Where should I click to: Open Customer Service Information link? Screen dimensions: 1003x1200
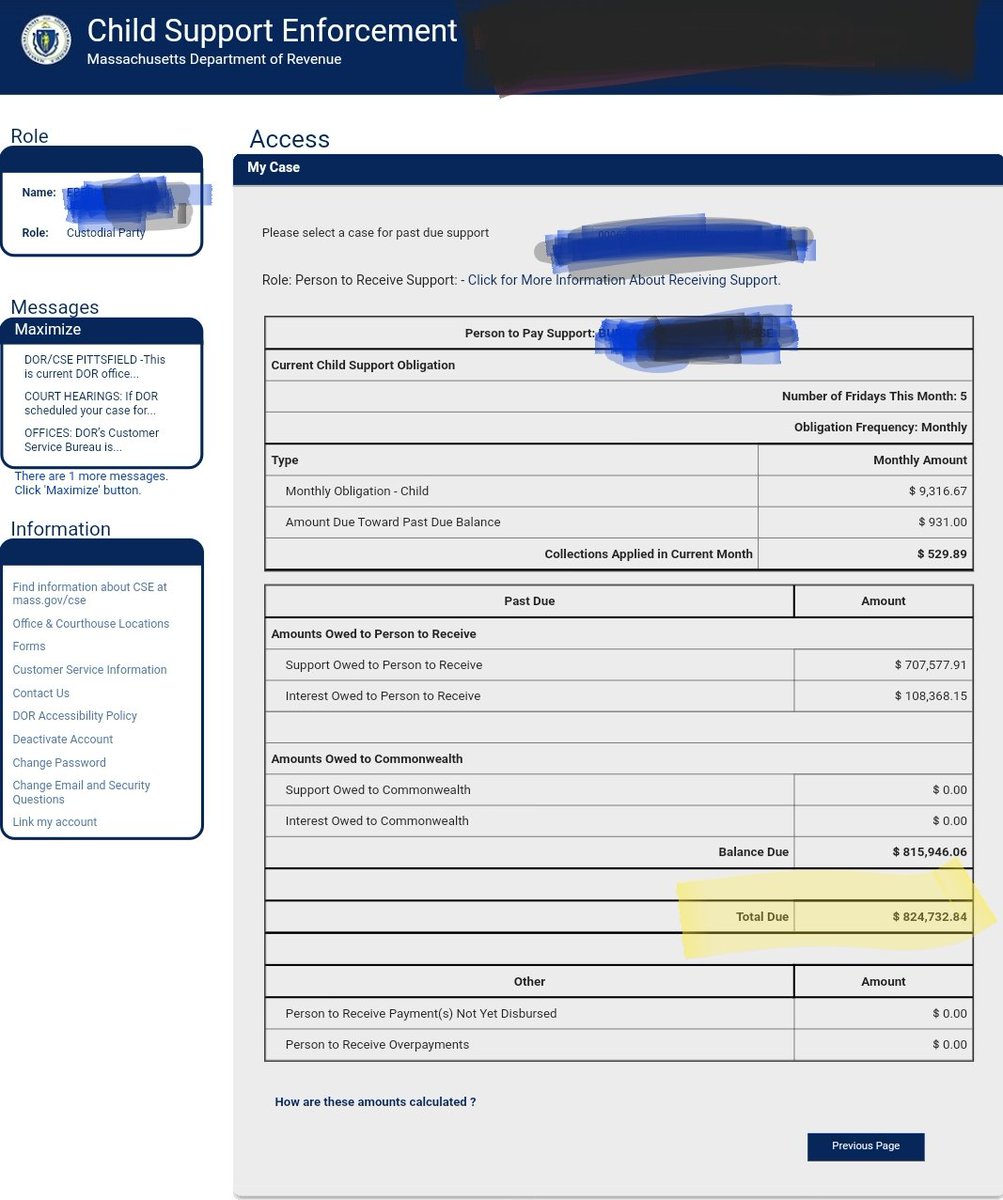pyautogui.click(x=90, y=670)
